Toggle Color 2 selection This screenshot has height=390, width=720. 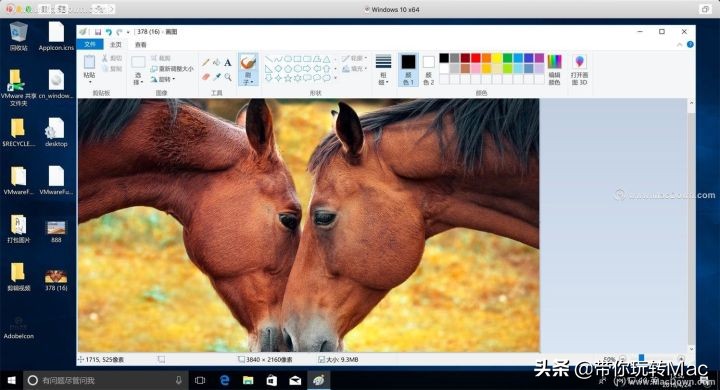(428, 70)
